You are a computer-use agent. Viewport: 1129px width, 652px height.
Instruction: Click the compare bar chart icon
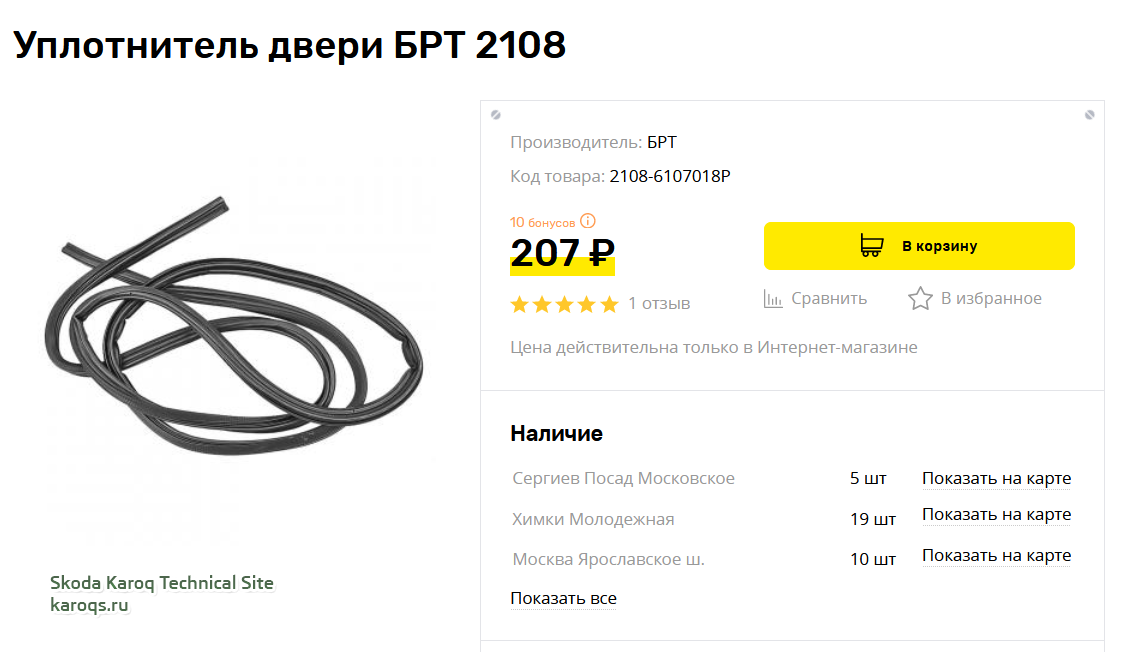(x=773, y=299)
